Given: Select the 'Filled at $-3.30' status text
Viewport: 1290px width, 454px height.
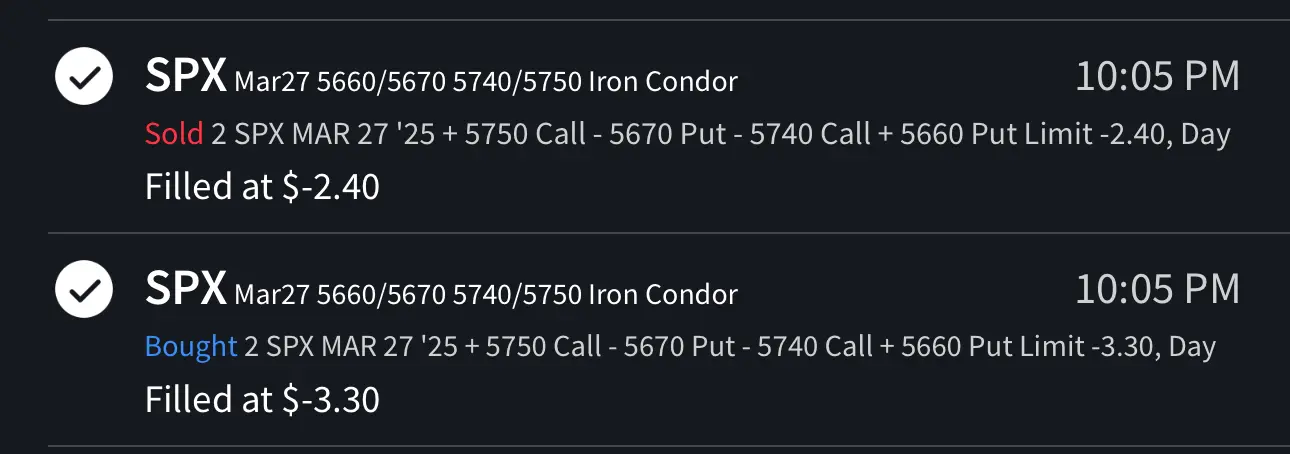Looking at the screenshot, I should click(x=262, y=400).
